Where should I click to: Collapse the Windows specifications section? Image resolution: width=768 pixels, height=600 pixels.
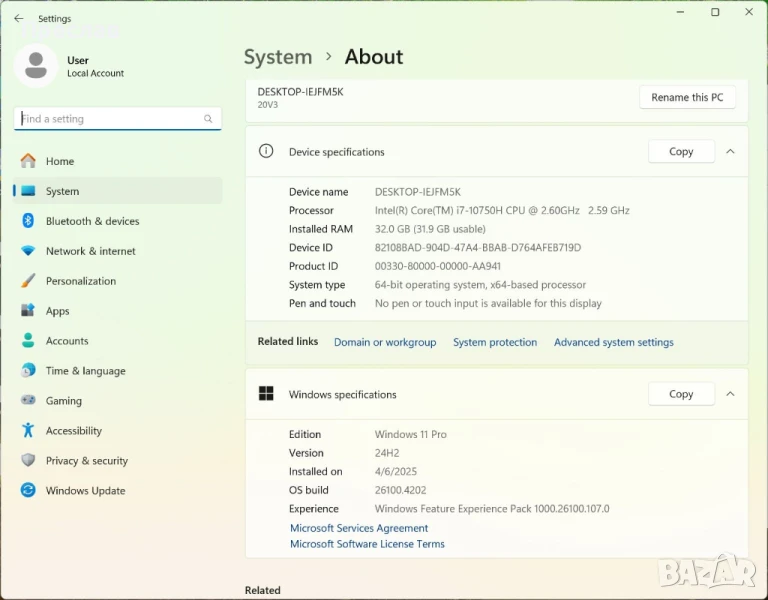coord(730,394)
